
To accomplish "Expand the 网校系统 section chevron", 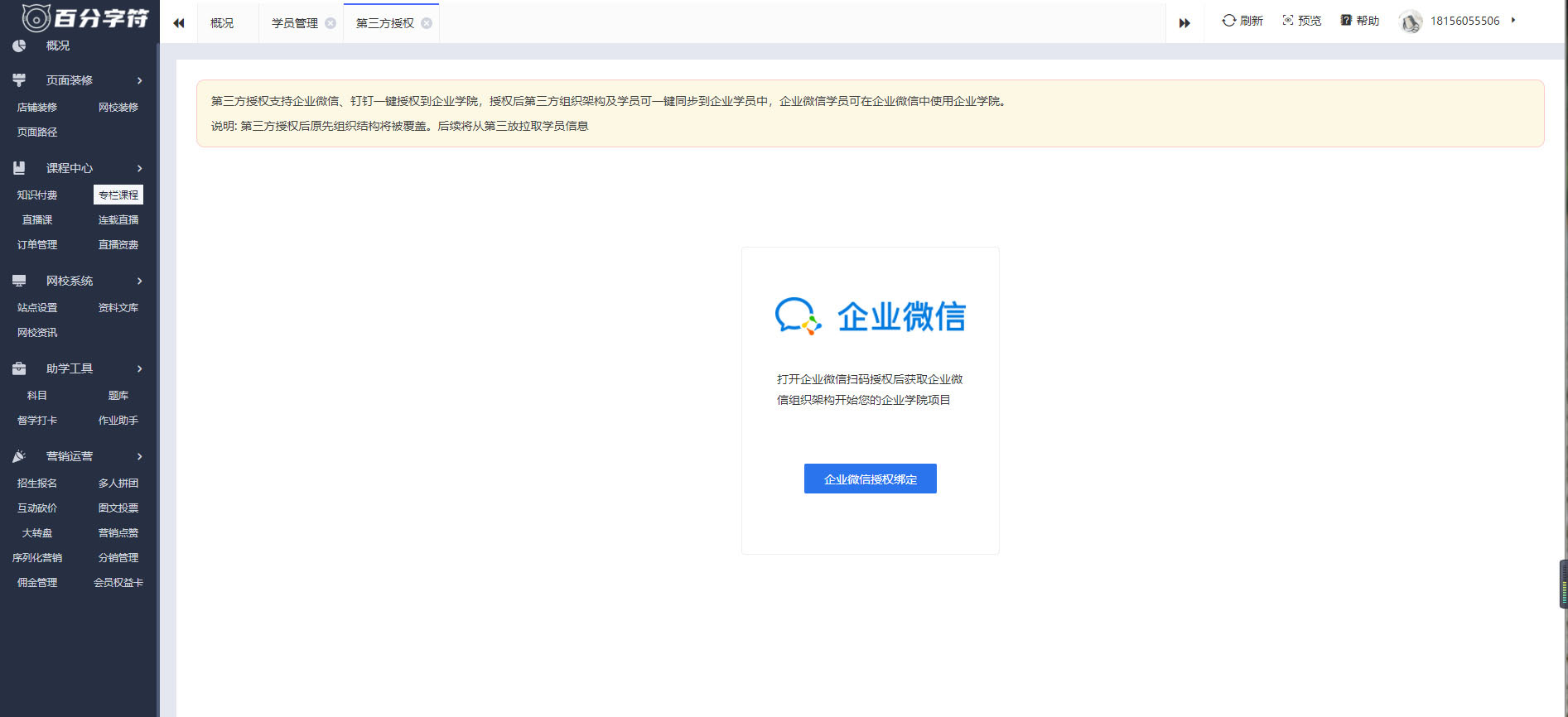I will pyautogui.click(x=140, y=281).
